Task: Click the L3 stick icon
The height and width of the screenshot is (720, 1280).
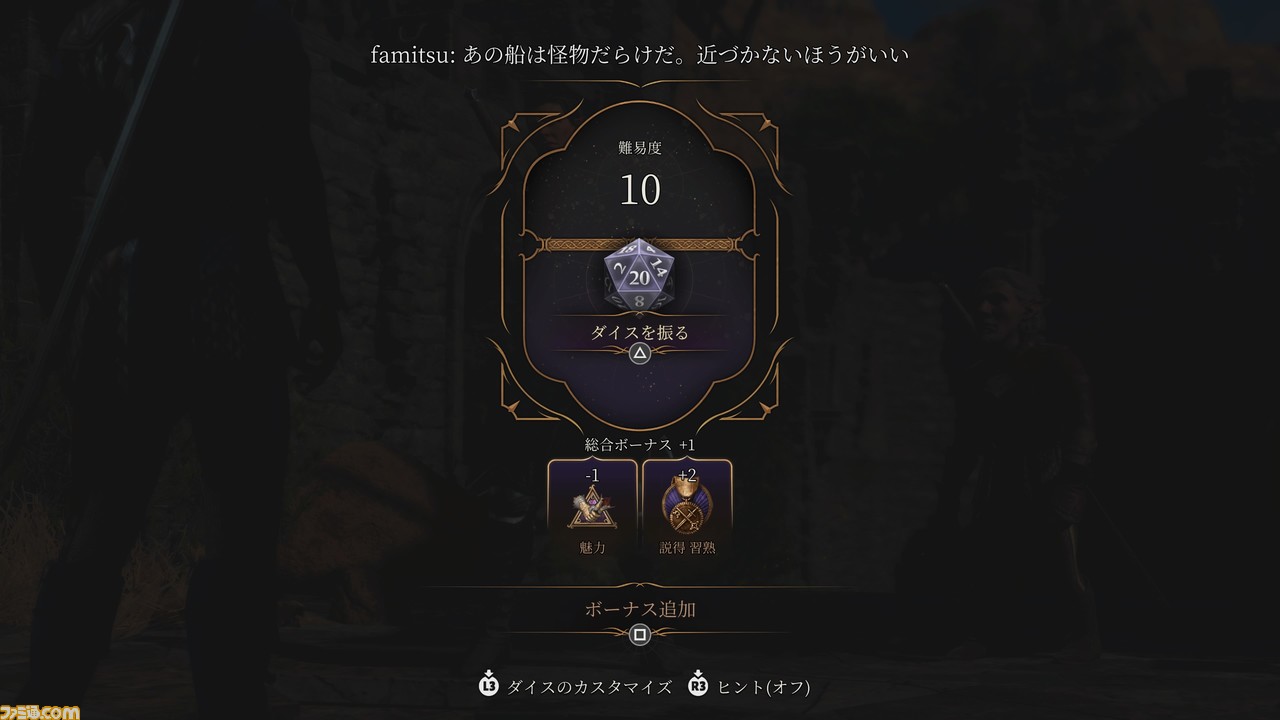Action: [488, 686]
